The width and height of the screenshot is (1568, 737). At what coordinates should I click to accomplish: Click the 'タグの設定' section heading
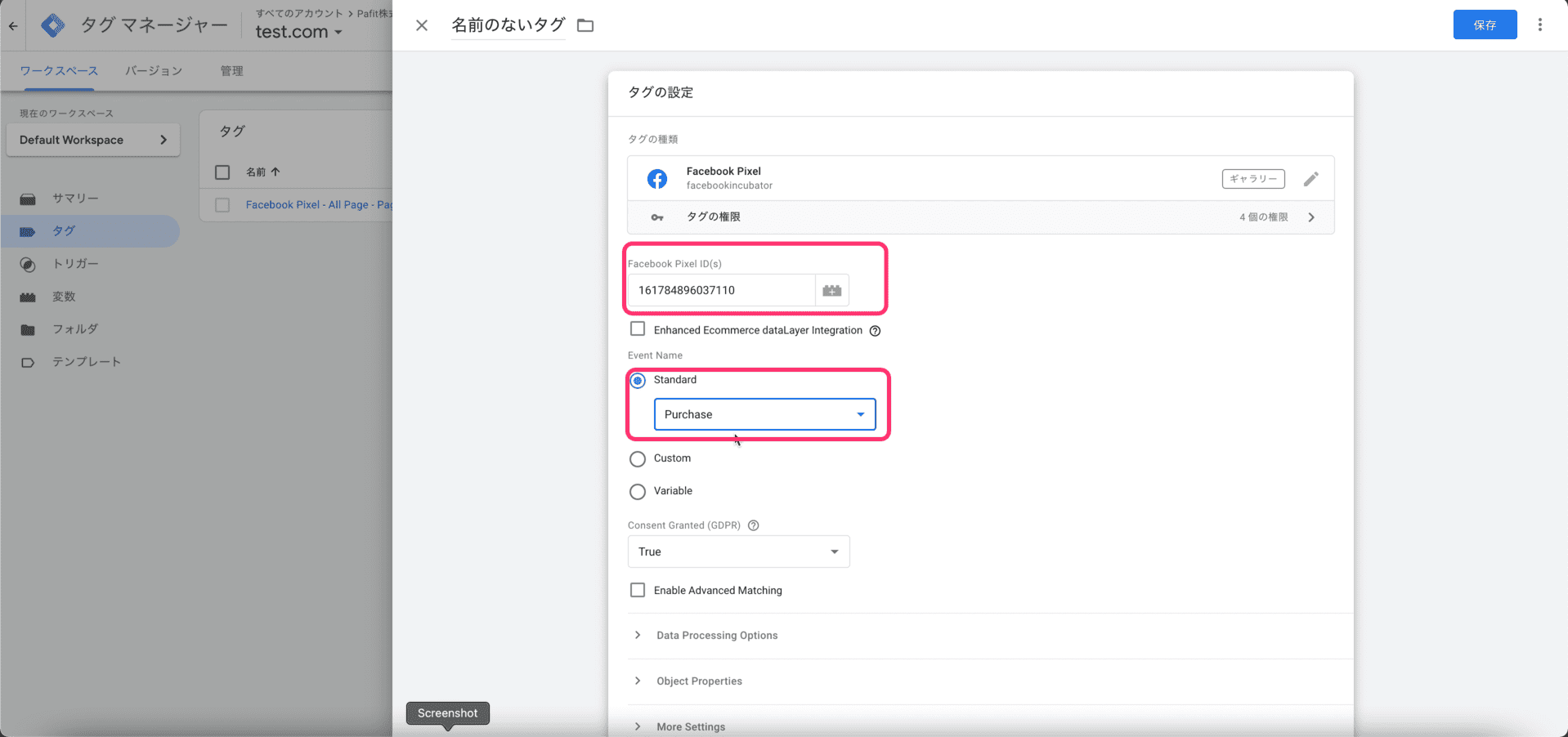(661, 92)
